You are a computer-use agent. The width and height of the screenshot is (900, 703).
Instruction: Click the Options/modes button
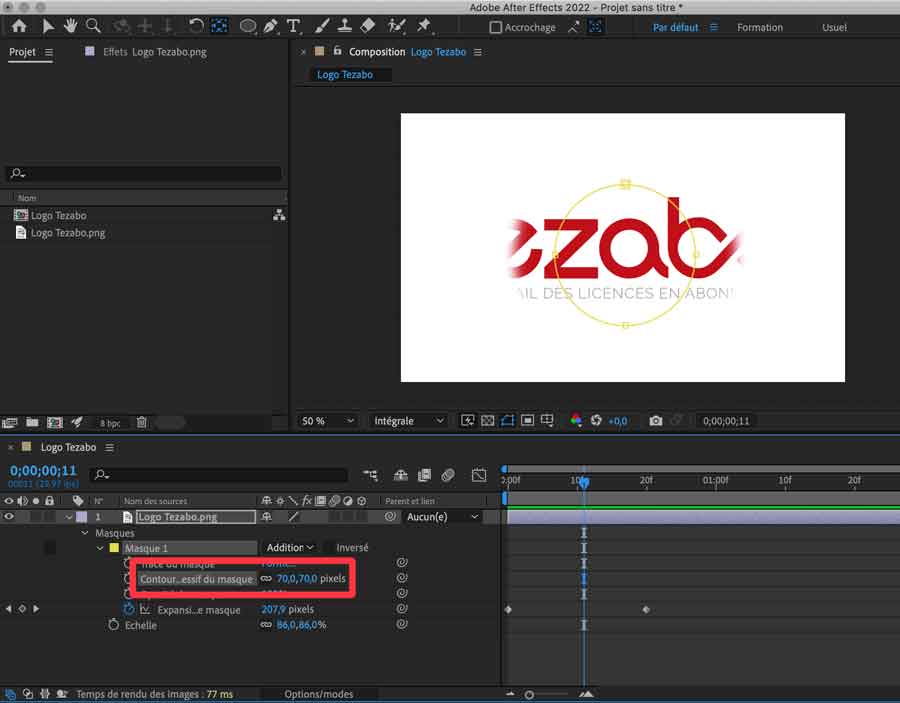pos(319,694)
